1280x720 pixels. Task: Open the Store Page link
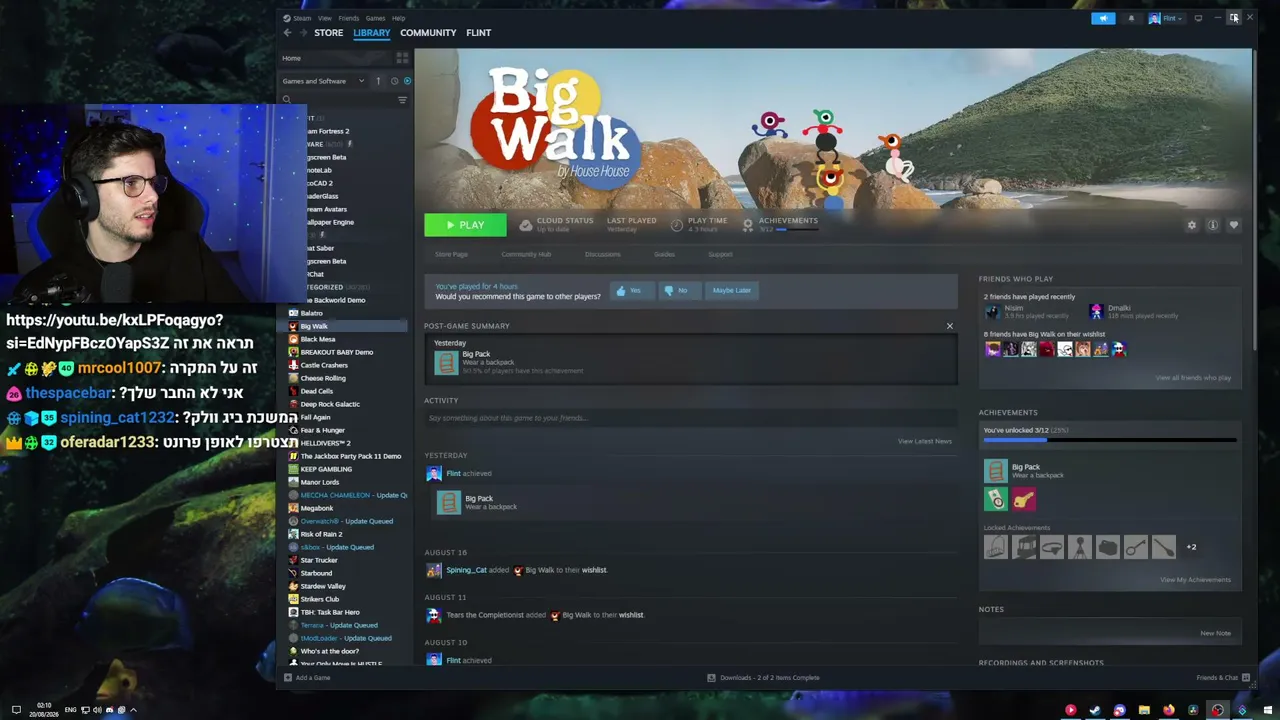click(x=451, y=254)
